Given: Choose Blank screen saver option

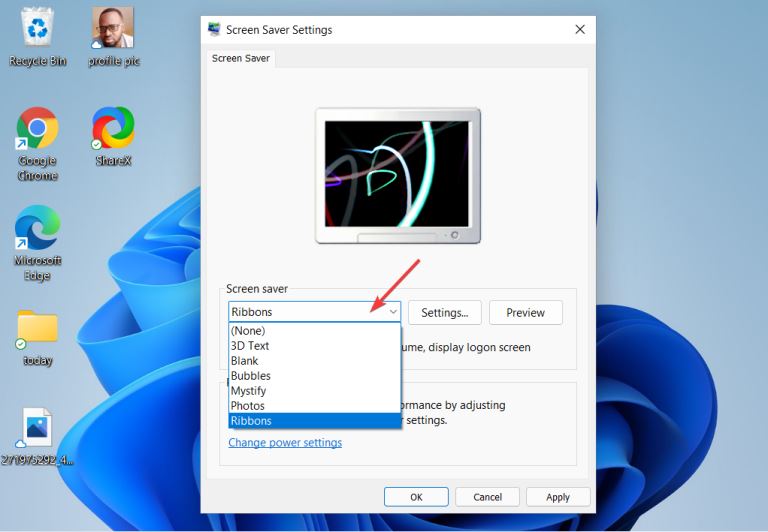Looking at the screenshot, I should click(314, 361).
